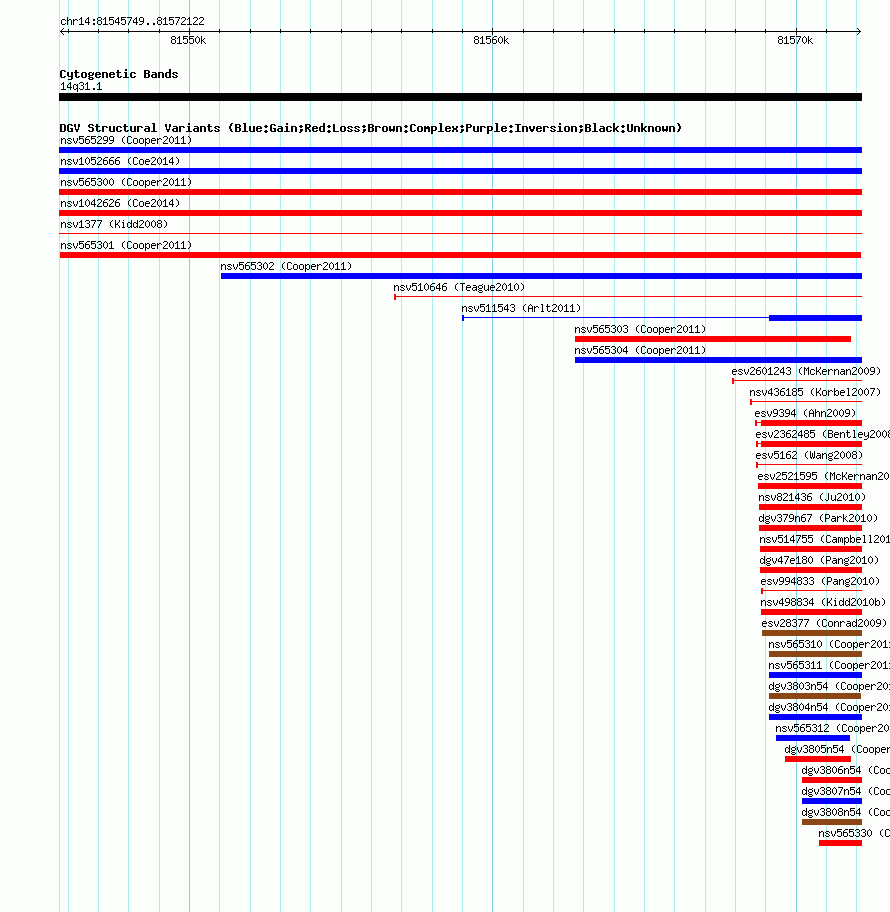This screenshot has height=912, width=890.
Task: Select the nsv565312 (Cooper) label
Action: point(832,728)
